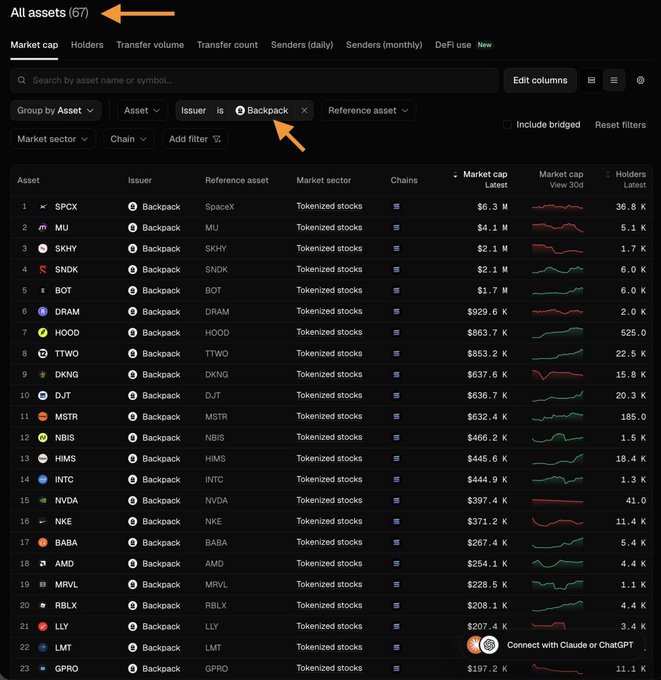This screenshot has height=680, width=661.
Task: Click the DKNG 30d market cap sparkline
Action: [557, 374]
